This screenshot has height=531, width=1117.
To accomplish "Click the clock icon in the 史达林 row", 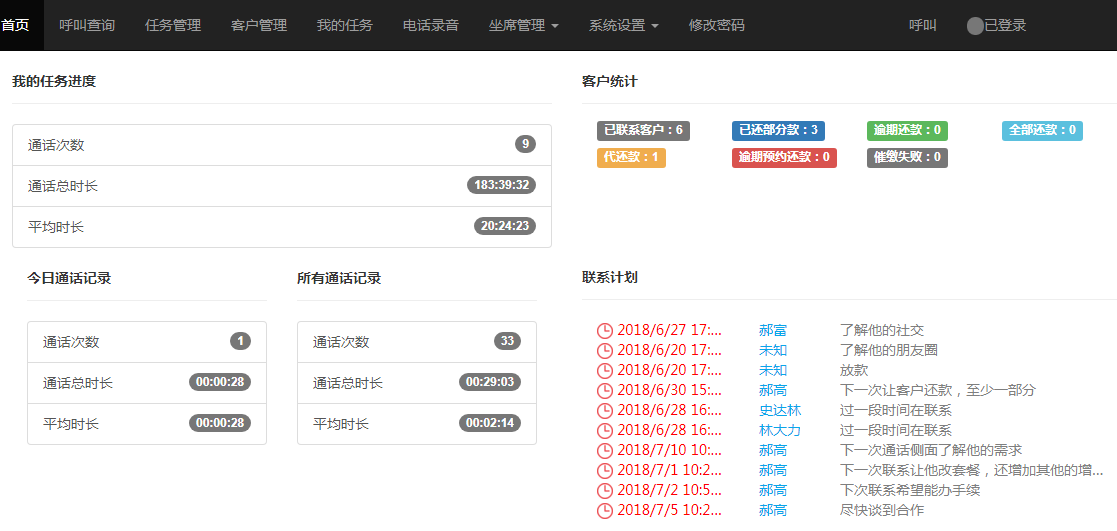I will tap(604, 411).
